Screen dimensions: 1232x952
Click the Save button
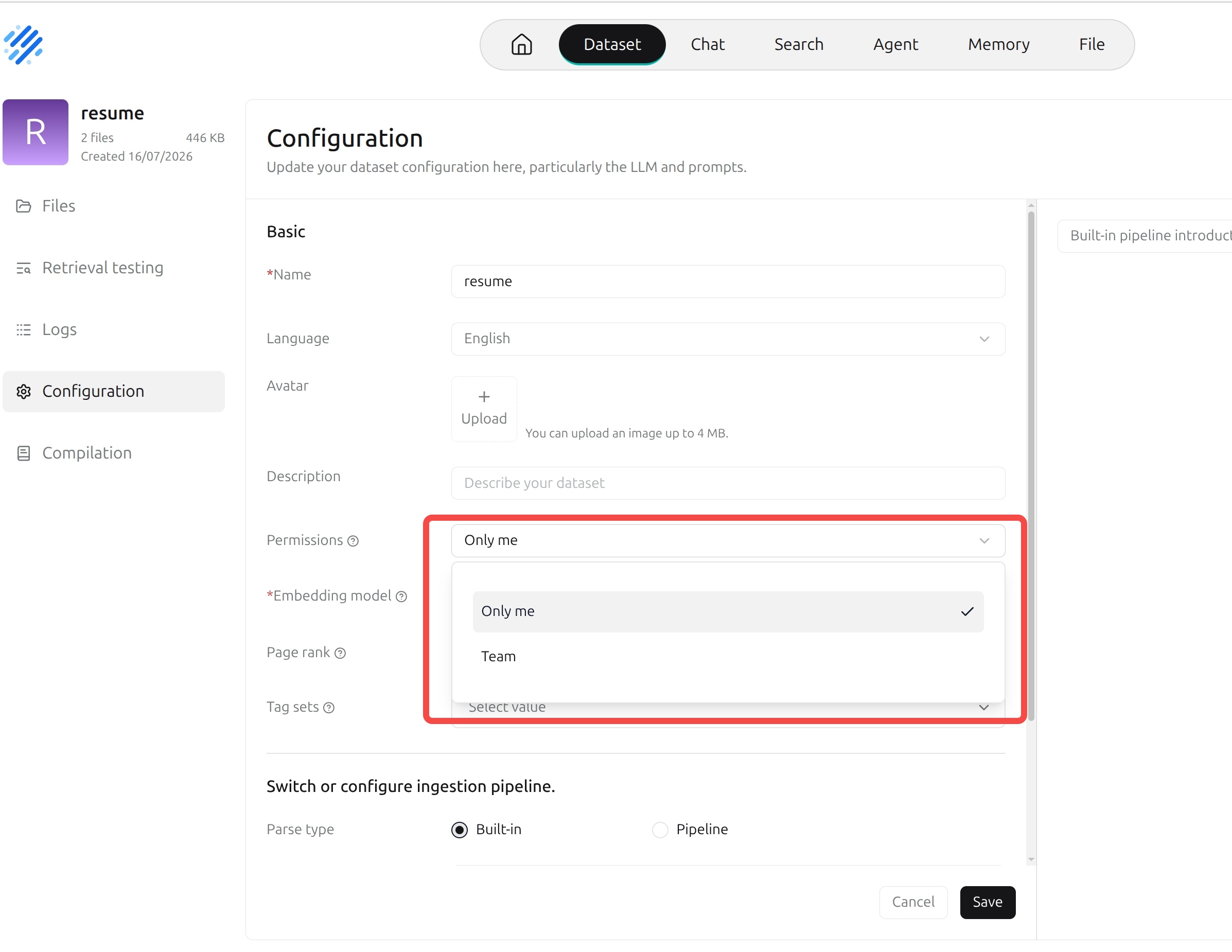pos(987,903)
